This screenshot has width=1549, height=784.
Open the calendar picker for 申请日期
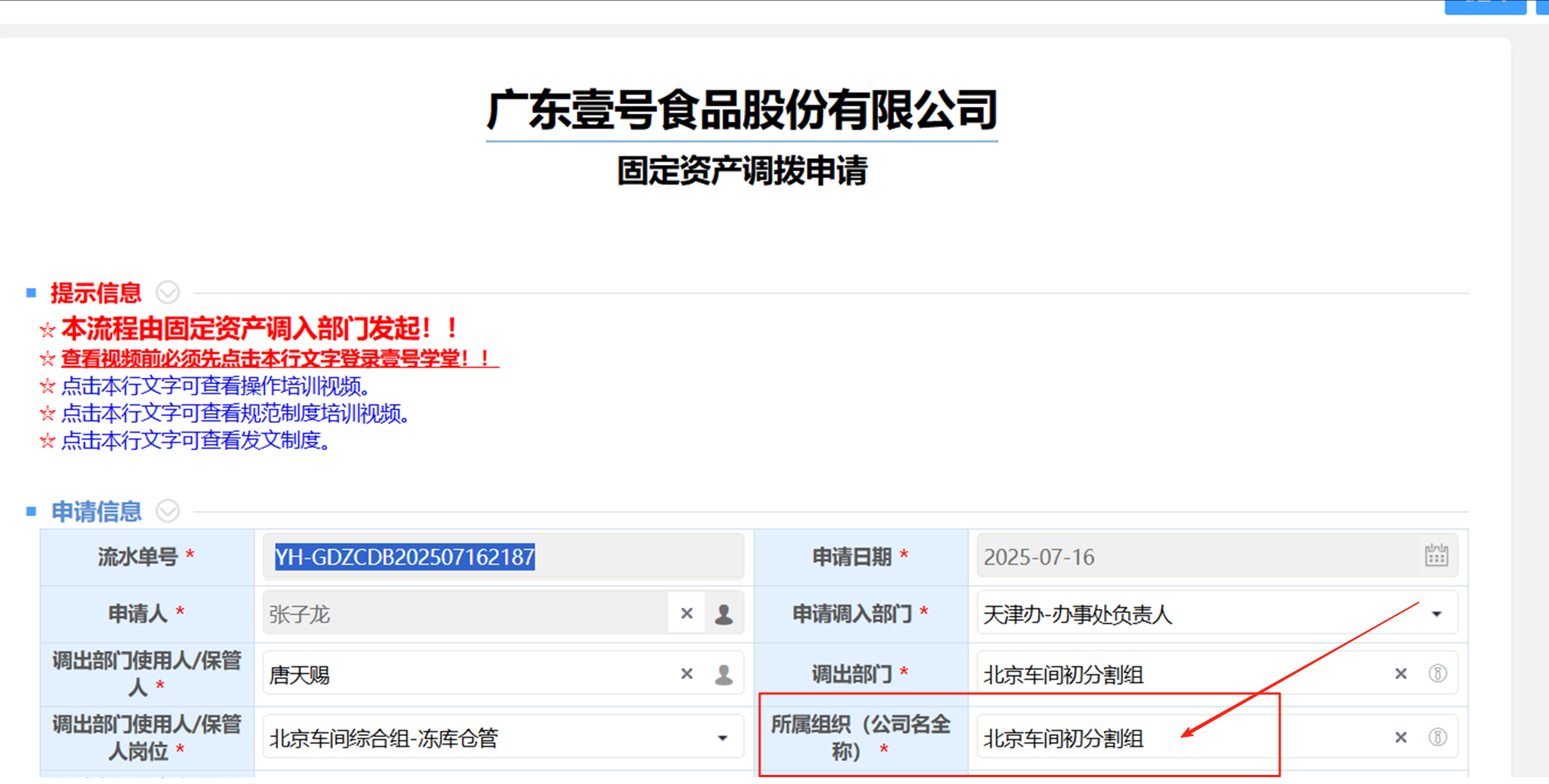[x=1436, y=556]
